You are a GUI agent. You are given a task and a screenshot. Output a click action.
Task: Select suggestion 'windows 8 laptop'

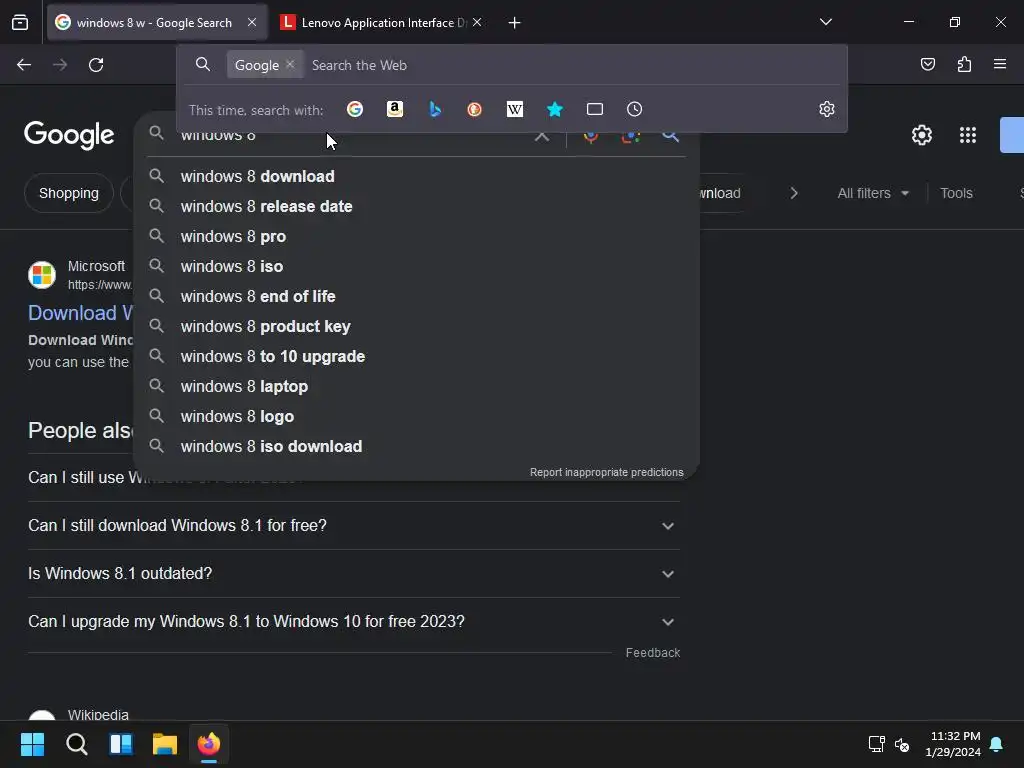(416, 387)
